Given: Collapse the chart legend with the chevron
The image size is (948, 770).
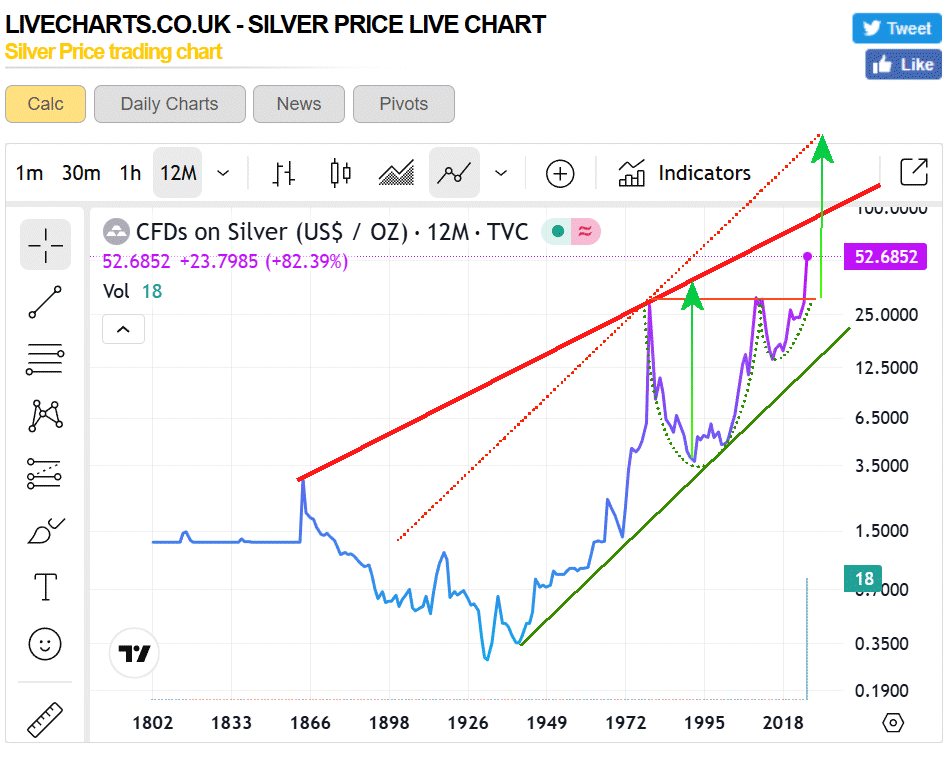Looking at the screenshot, I should point(124,328).
